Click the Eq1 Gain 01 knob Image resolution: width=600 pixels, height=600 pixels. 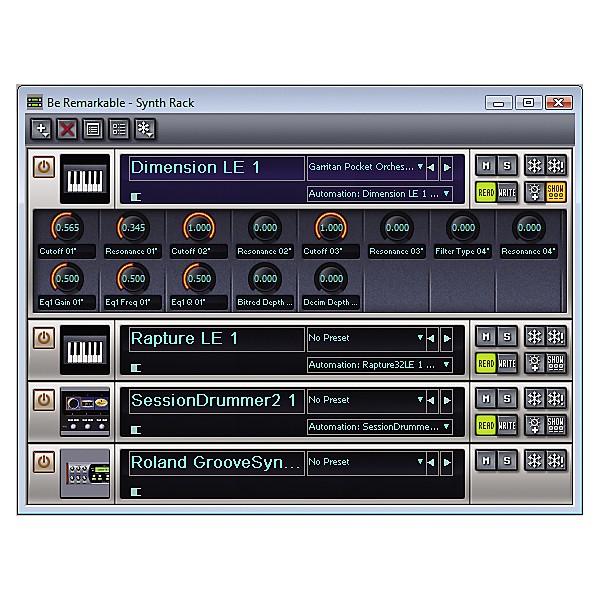tap(67, 278)
